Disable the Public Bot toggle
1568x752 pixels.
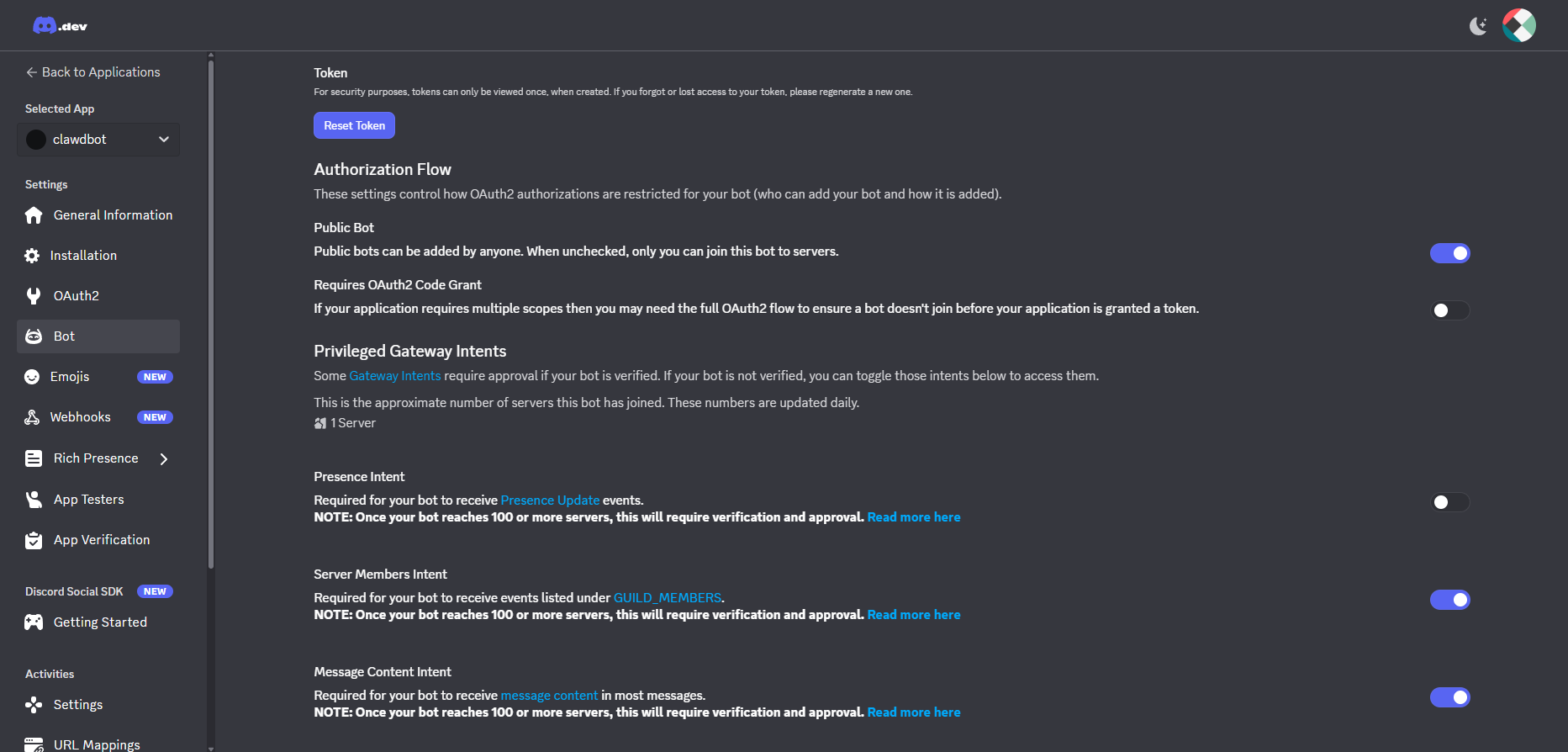click(1449, 253)
